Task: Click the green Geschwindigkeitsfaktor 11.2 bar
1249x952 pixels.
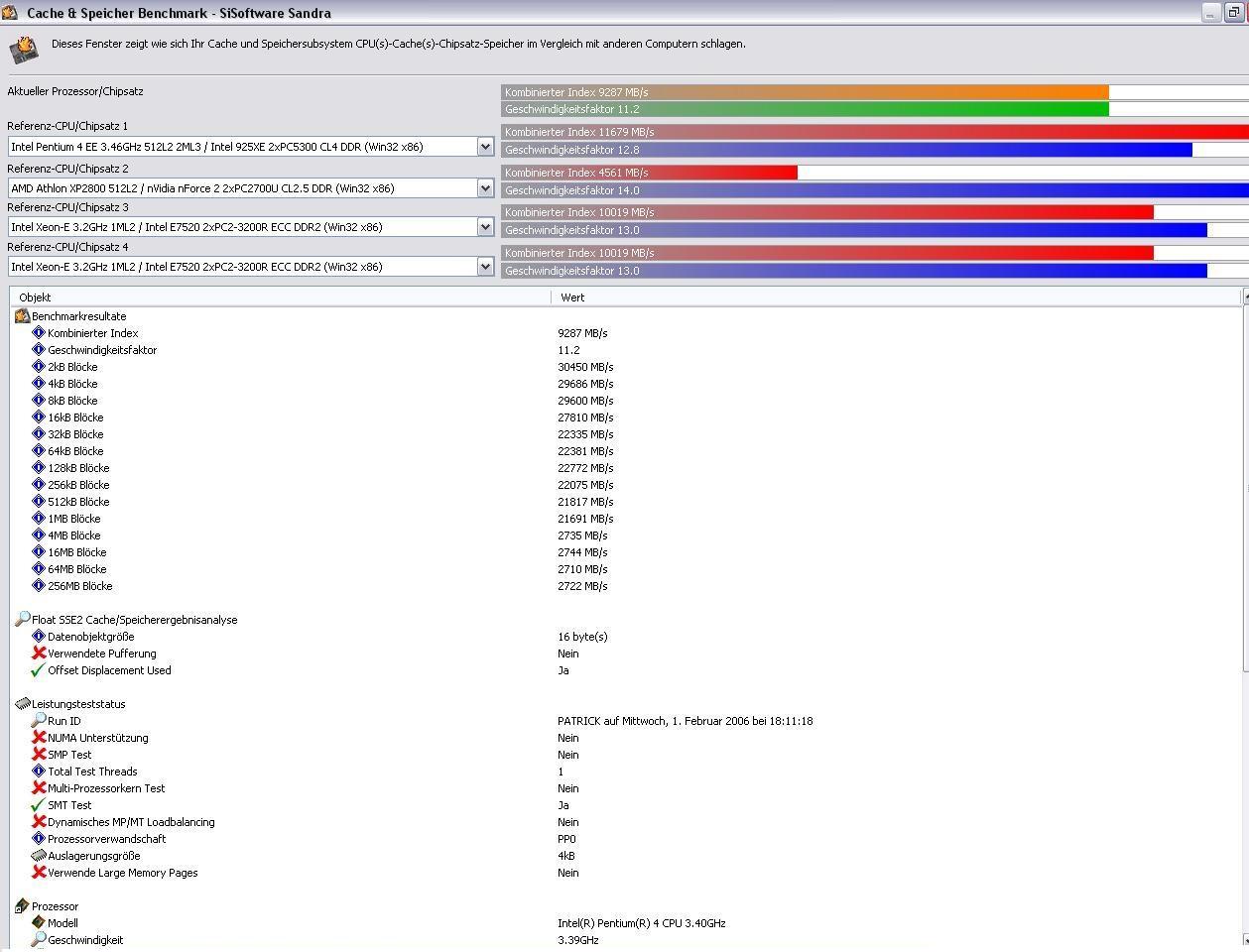Action: click(x=805, y=109)
